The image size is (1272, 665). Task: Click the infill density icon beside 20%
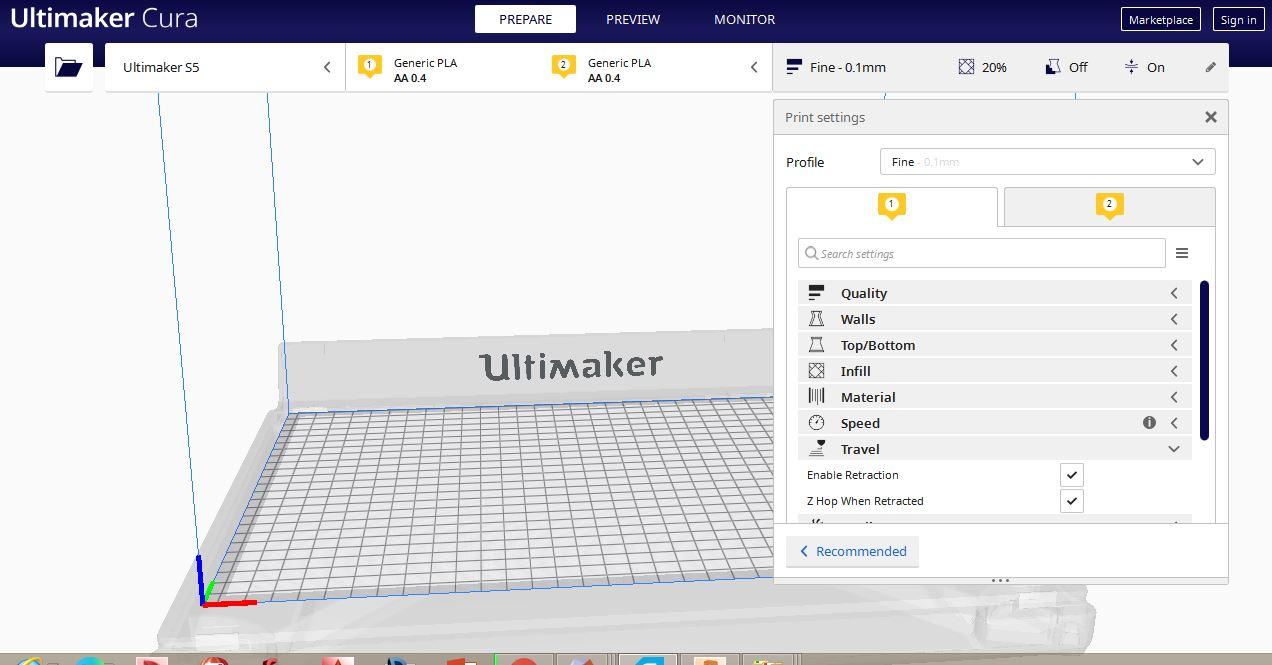point(966,67)
